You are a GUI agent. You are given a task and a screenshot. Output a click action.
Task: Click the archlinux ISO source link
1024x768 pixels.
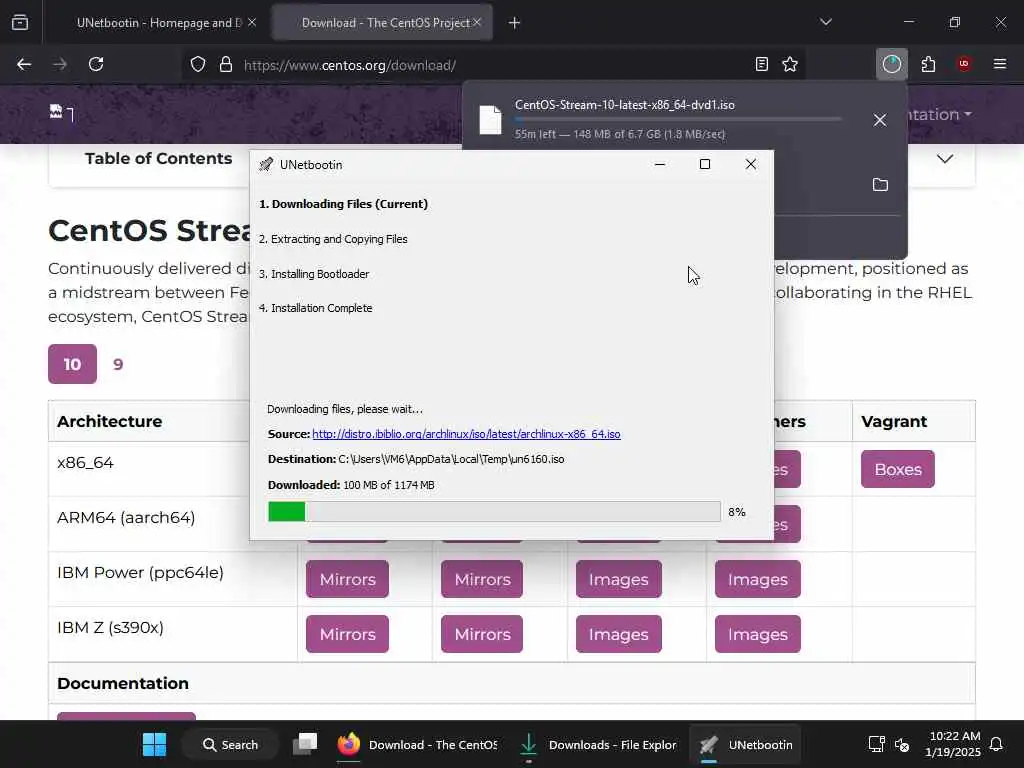pyautogui.click(x=466, y=434)
